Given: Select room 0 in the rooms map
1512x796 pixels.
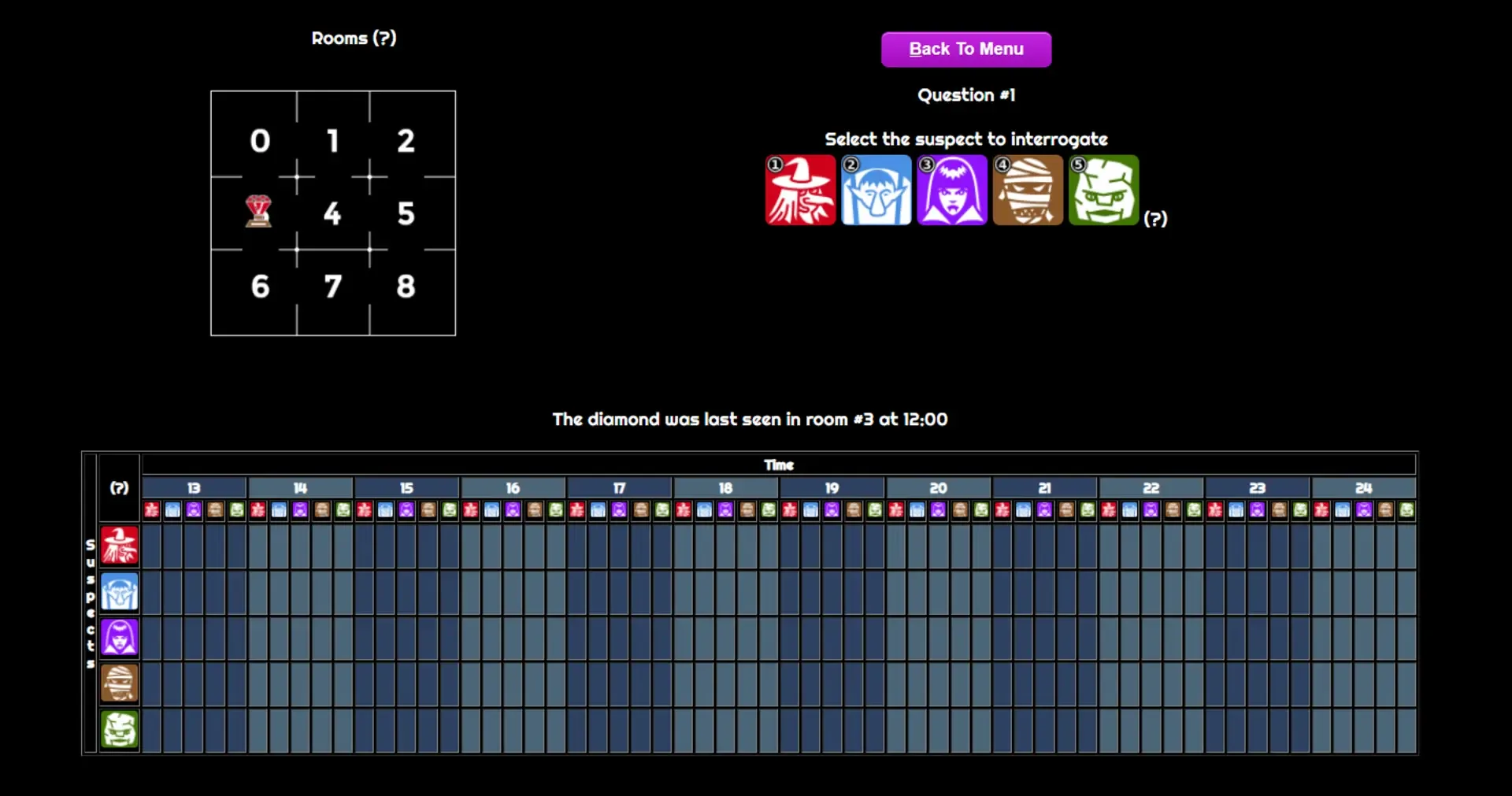Looking at the screenshot, I should coord(260,141).
